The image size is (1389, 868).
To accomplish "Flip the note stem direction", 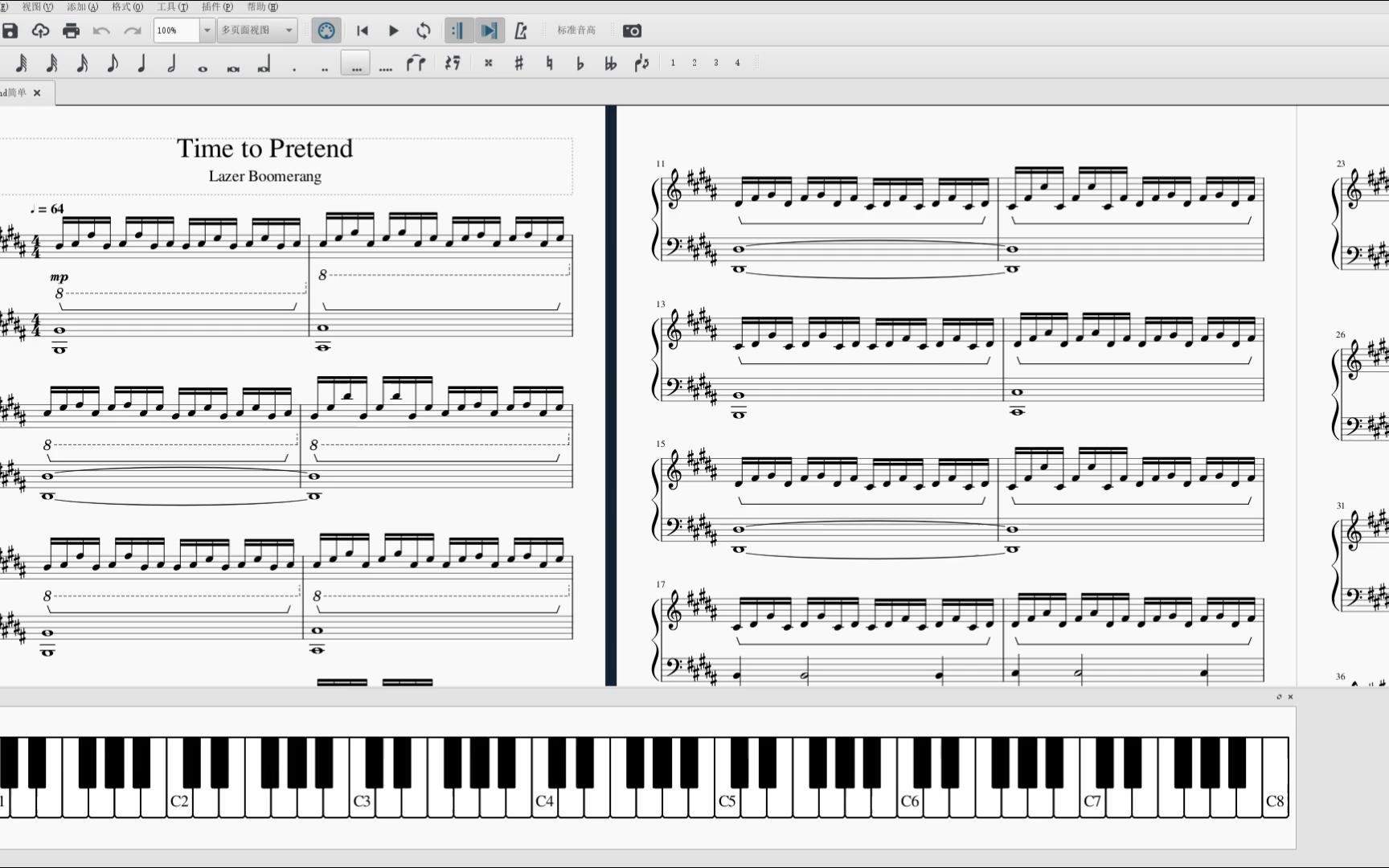I will point(641,63).
